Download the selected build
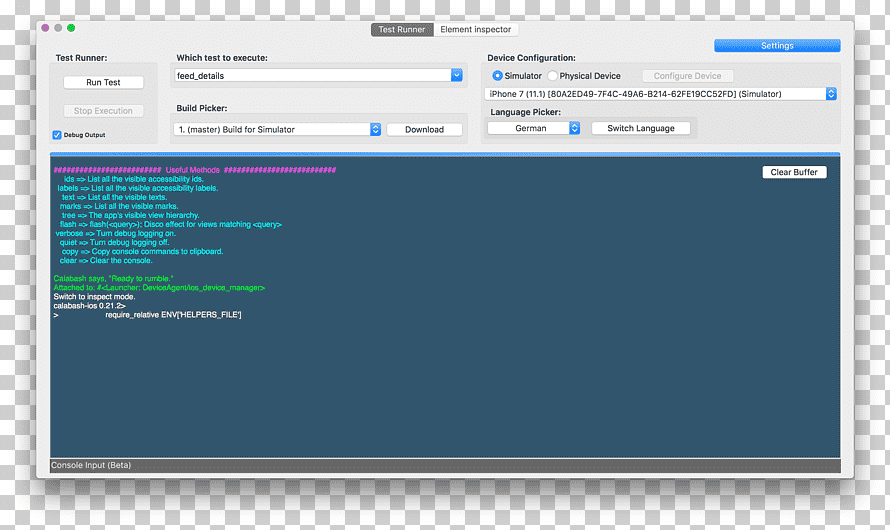This screenshot has width=890, height=530. 424,129
